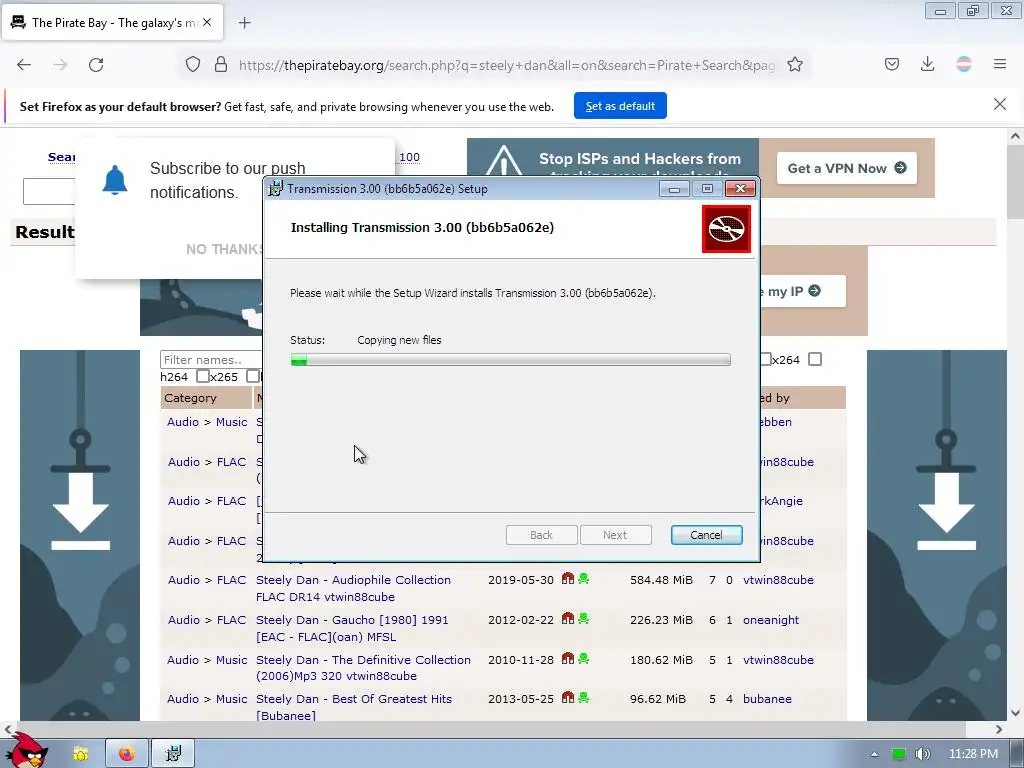Open uploader bubanee profile link
This screenshot has width=1024, height=768.
(767, 699)
